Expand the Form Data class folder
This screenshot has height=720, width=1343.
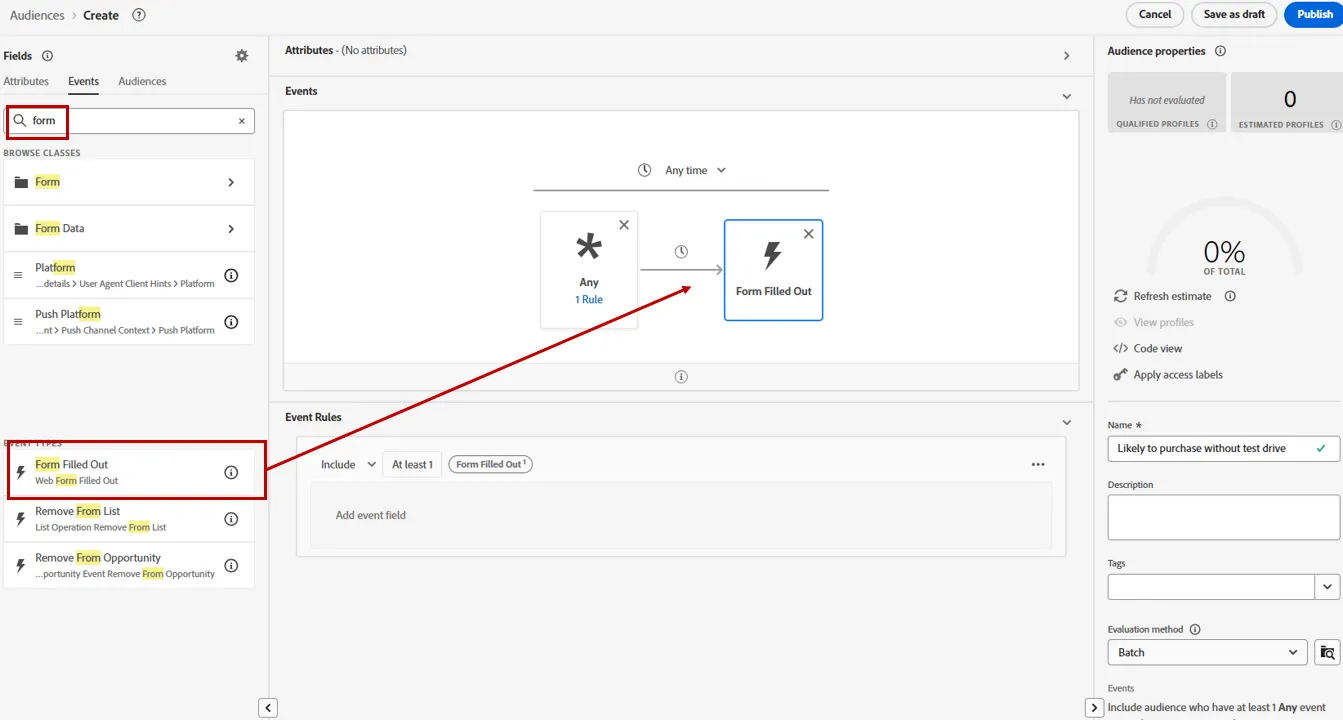(x=231, y=229)
